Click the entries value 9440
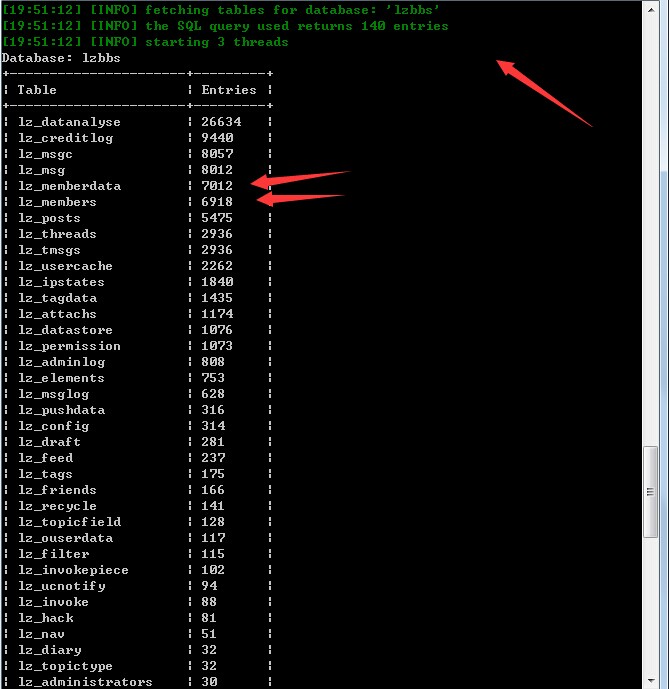The height and width of the screenshot is (689, 669). coord(217,138)
